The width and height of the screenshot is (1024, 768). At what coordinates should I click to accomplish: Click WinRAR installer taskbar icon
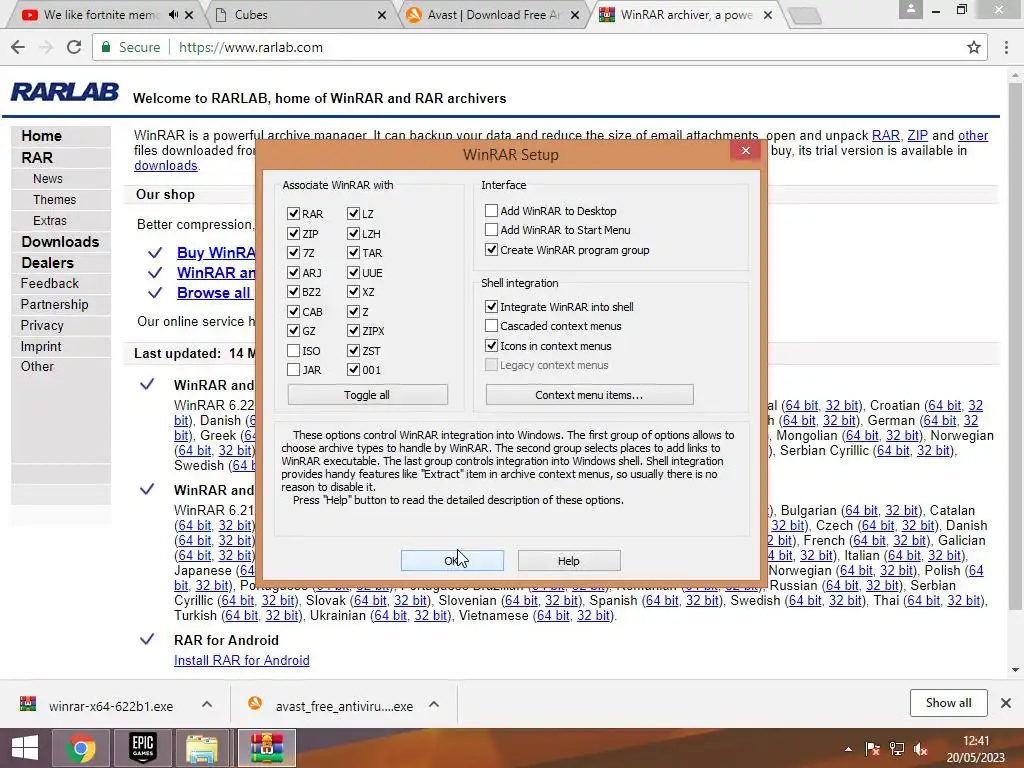click(x=266, y=748)
